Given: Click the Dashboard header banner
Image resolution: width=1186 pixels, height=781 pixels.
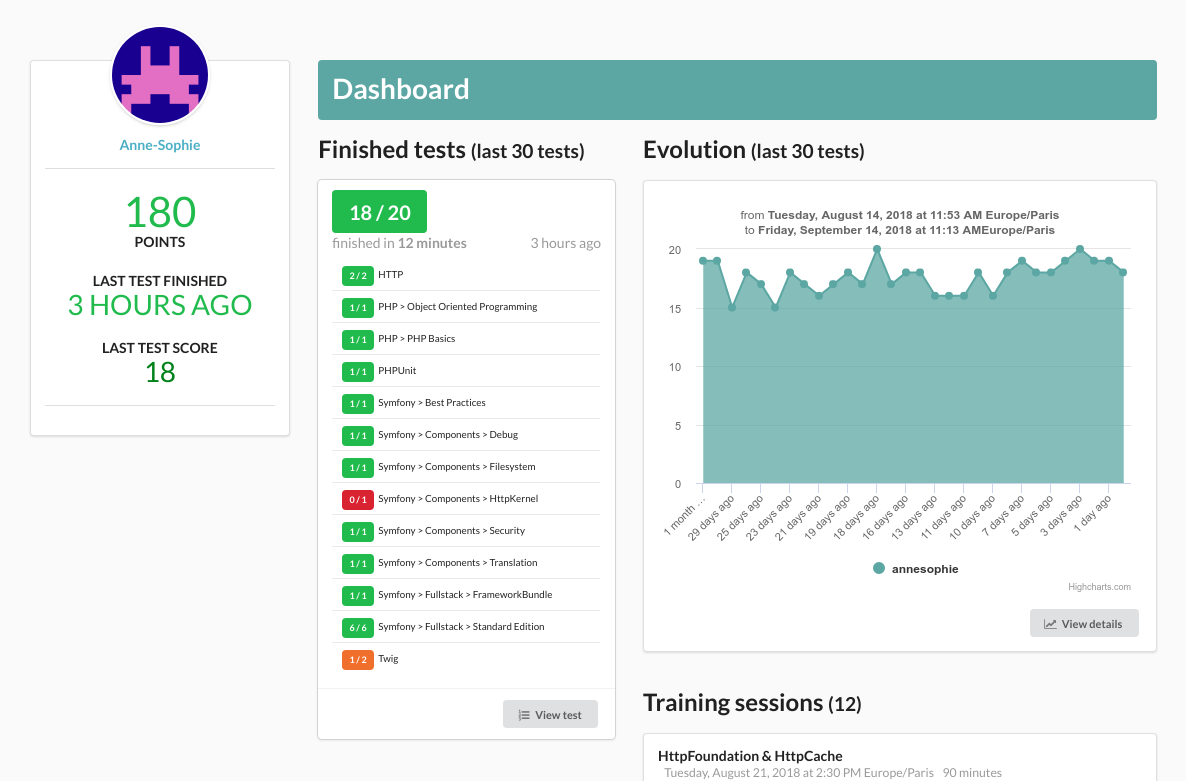Looking at the screenshot, I should point(737,89).
